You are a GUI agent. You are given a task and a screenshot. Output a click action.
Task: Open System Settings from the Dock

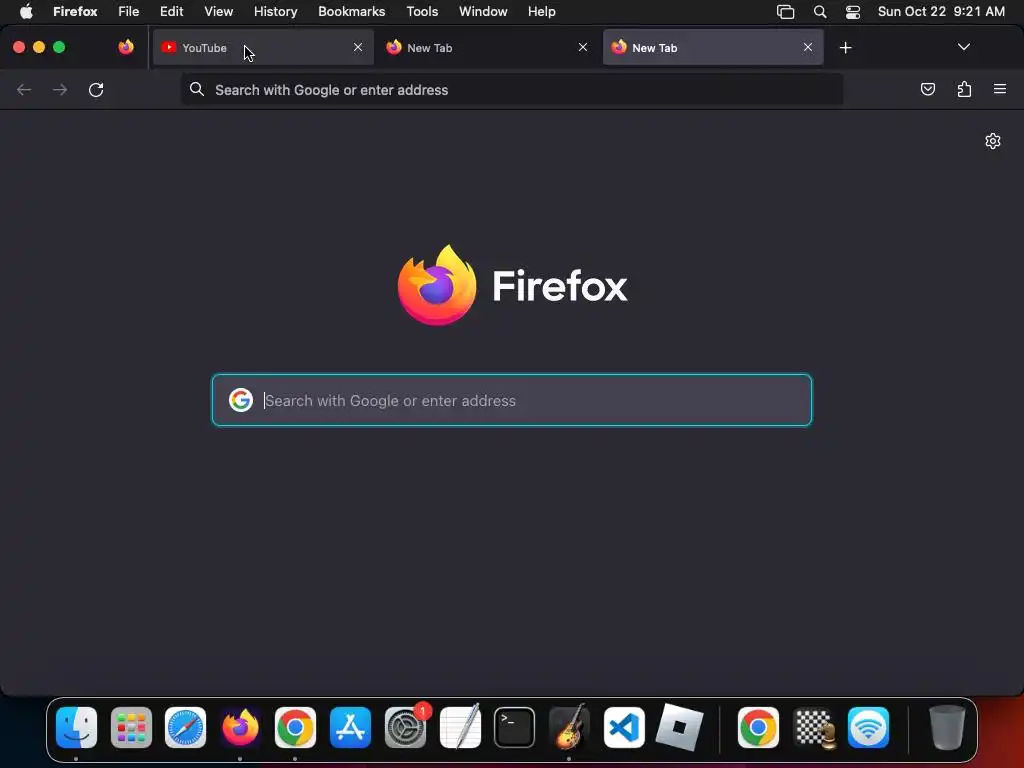coord(406,727)
